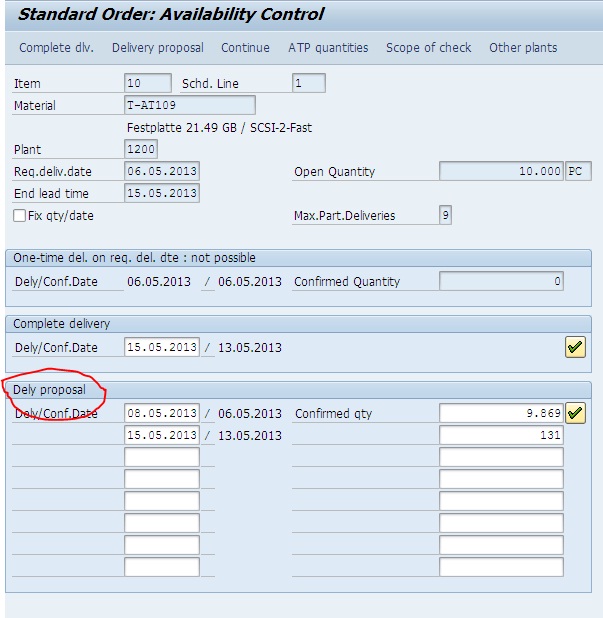Edit confirmed qty 9.869
The image size is (603, 618).
tap(501, 413)
